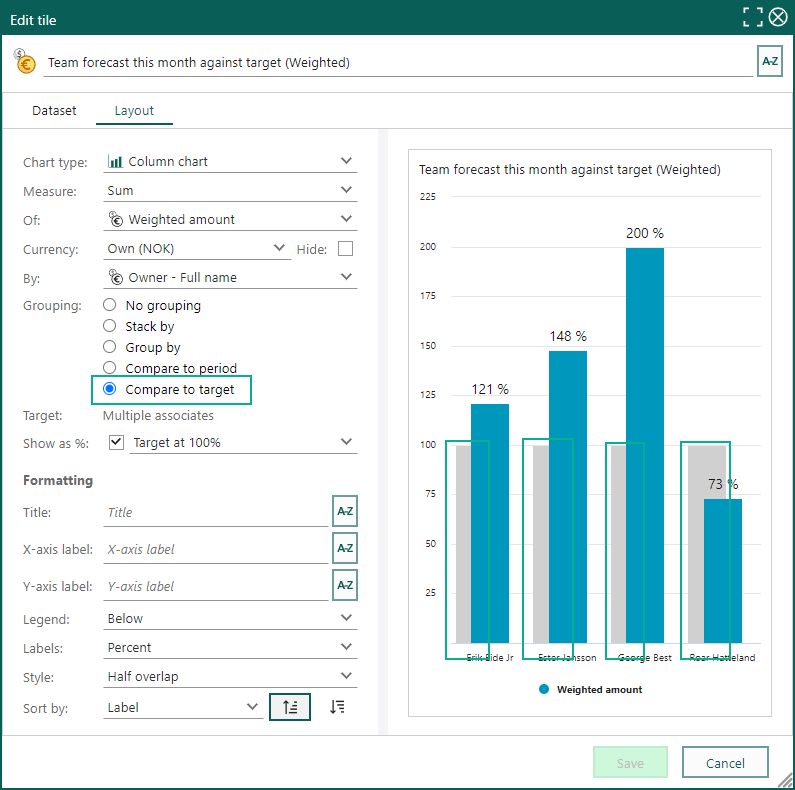Open the Of dropdown showing Weighted amount
795x790 pixels.
[x=230, y=219]
